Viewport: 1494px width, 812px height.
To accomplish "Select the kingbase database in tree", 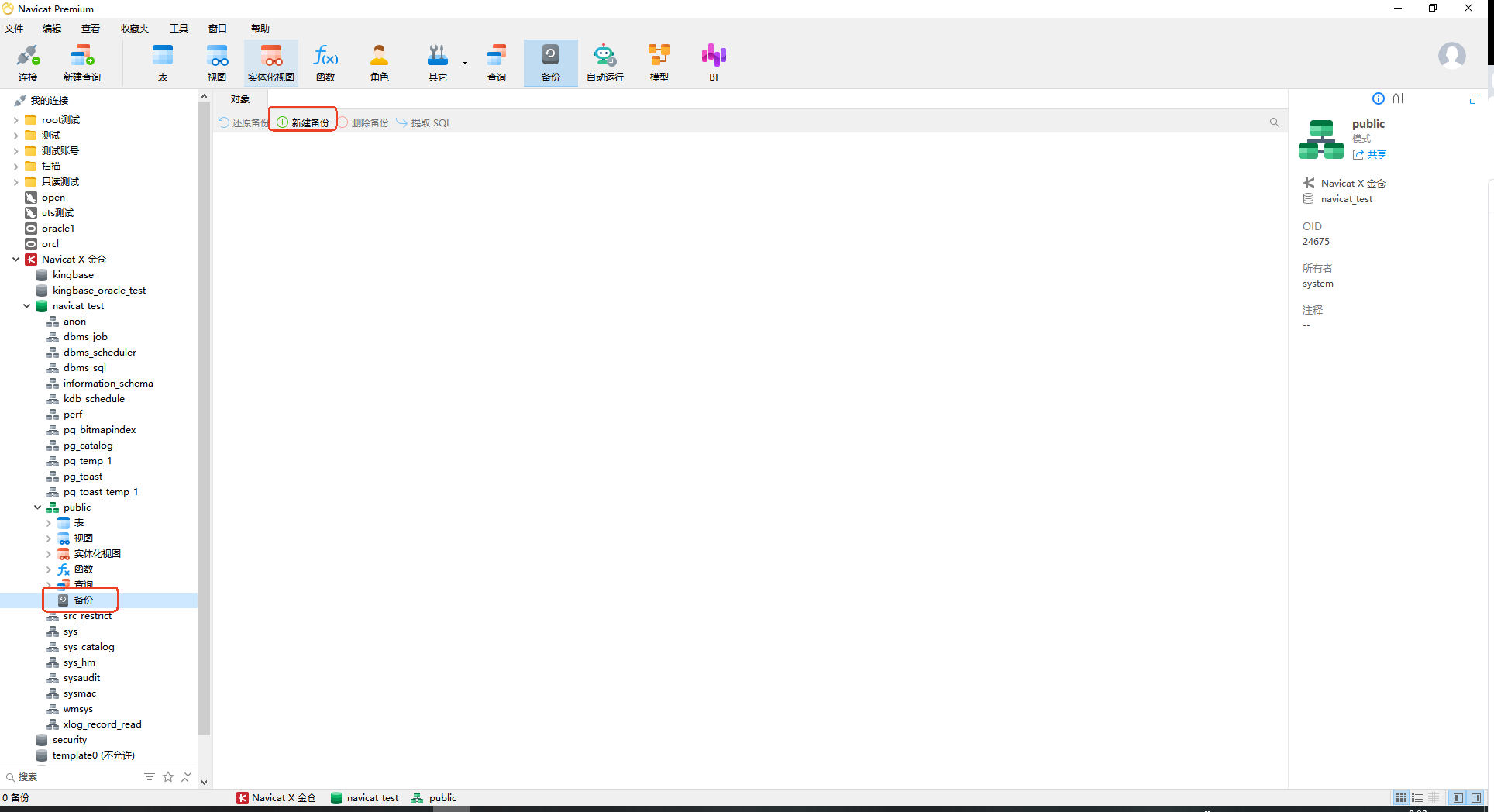I will [73, 275].
